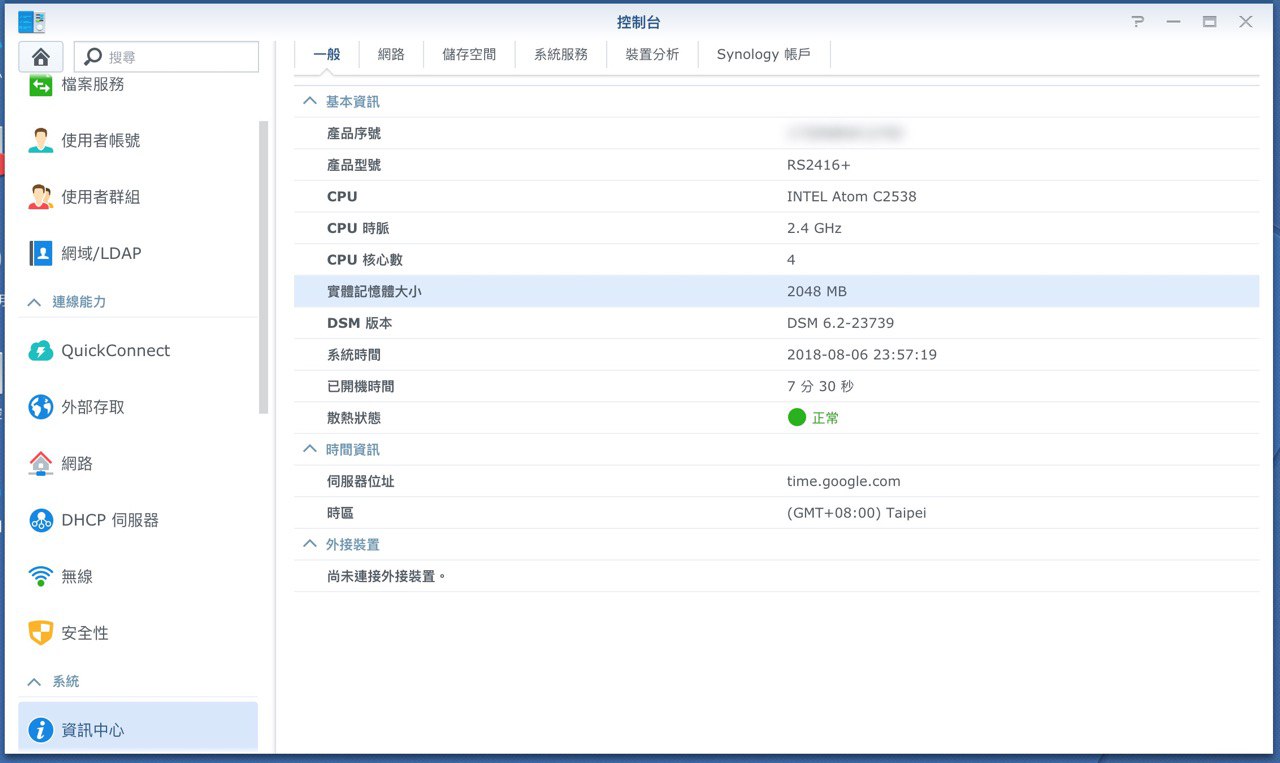Collapse the 連線能力 sidebar group
This screenshot has height=763, width=1280.
click(35, 302)
